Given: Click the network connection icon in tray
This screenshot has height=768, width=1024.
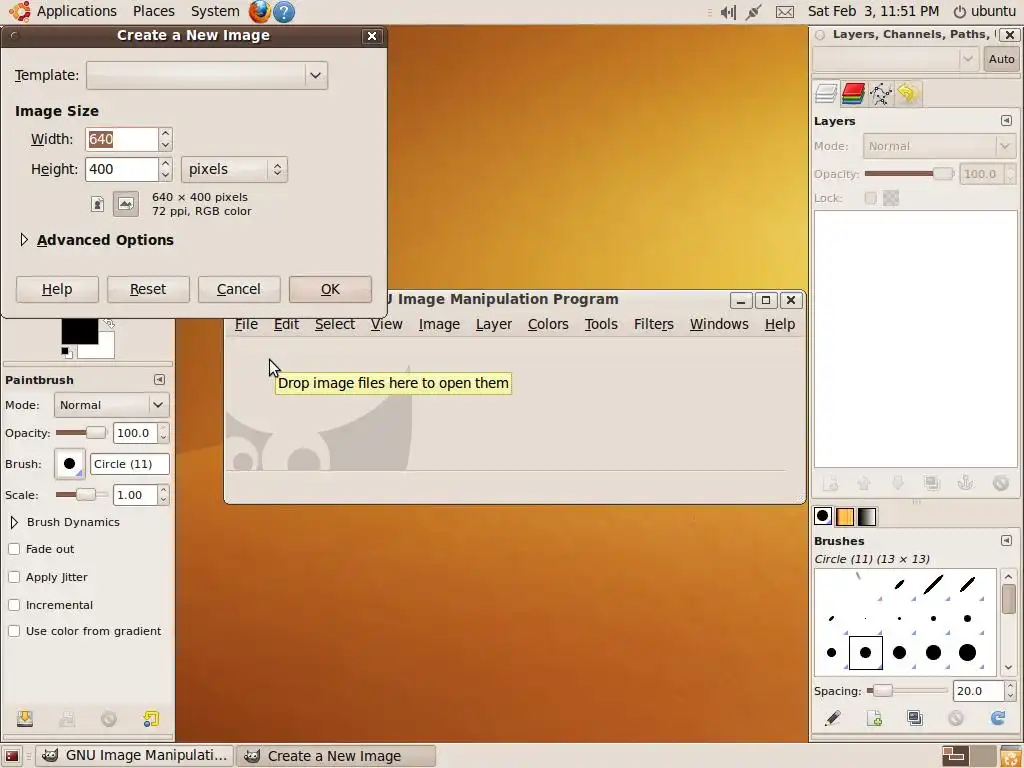Looking at the screenshot, I should tap(754, 12).
